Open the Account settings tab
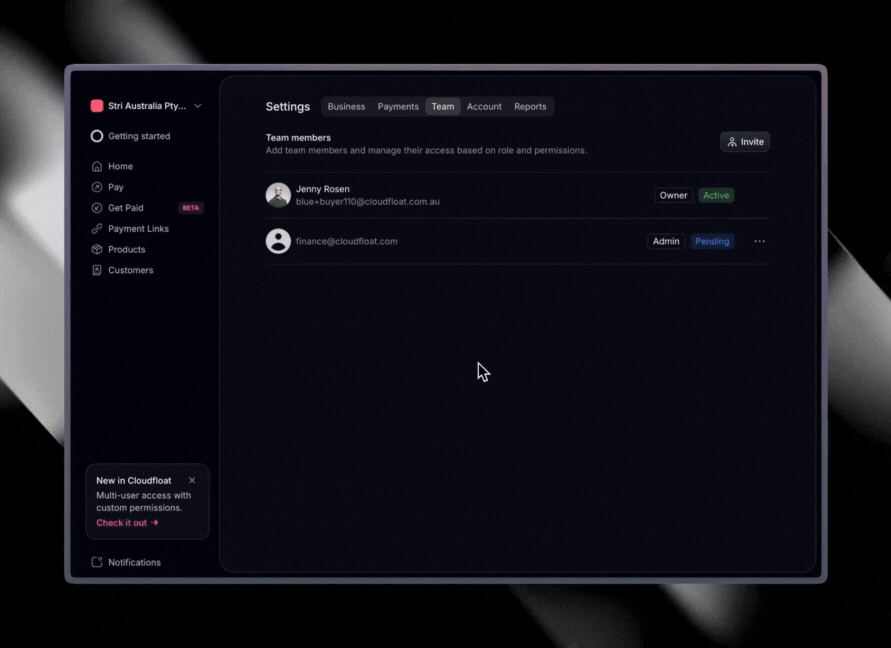The width and height of the screenshot is (891, 648). (x=484, y=106)
